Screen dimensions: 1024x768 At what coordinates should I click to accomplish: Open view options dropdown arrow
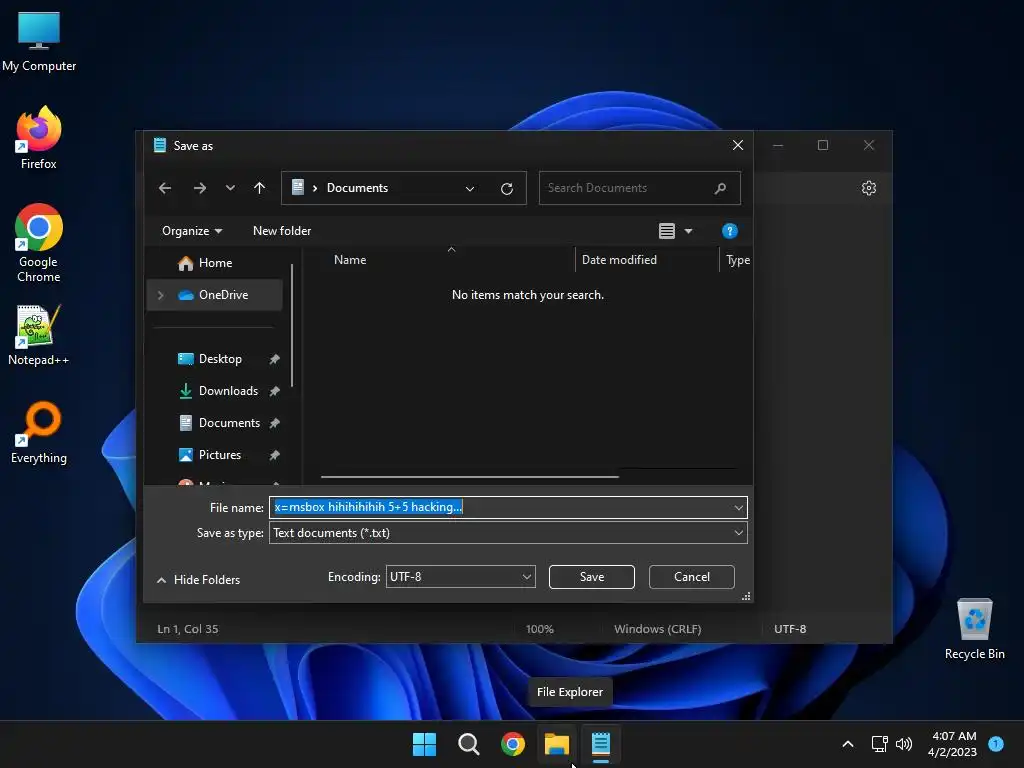point(688,231)
